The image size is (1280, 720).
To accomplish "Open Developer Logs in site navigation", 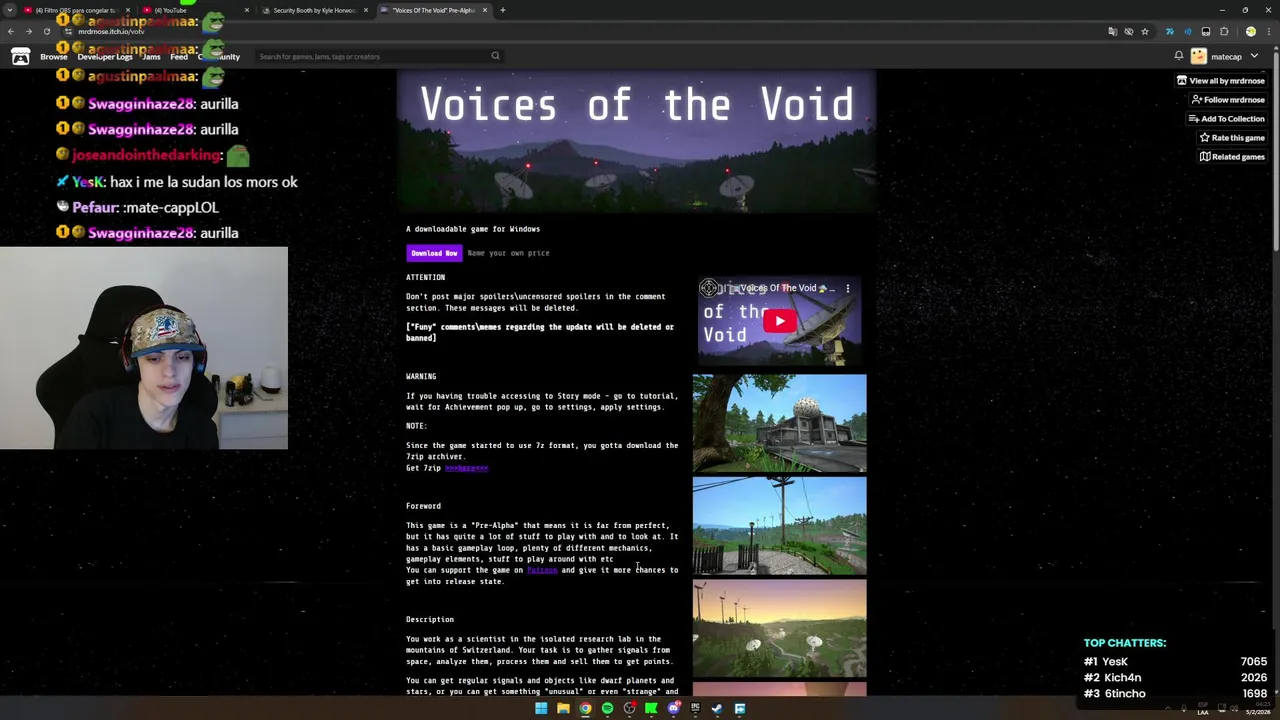I will [105, 57].
